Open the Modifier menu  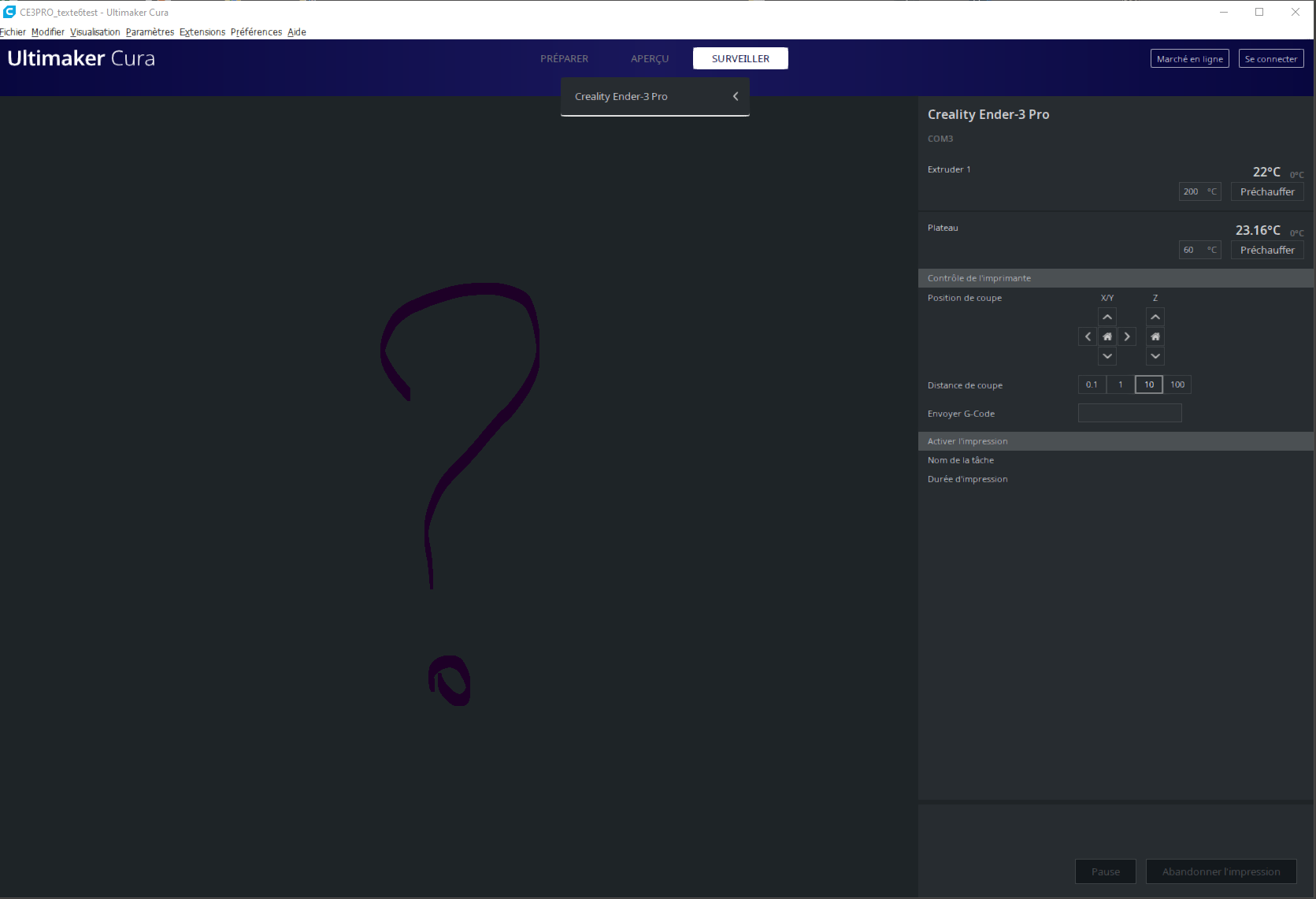click(x=48, y=32)
